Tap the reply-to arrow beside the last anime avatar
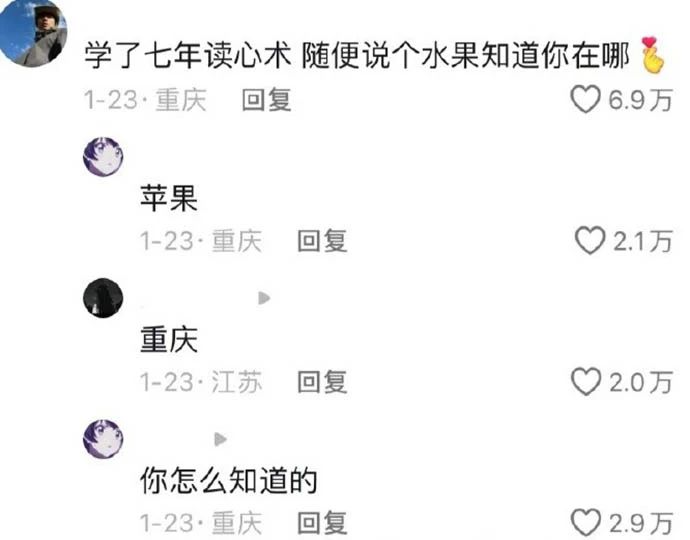 click(220, 439)
